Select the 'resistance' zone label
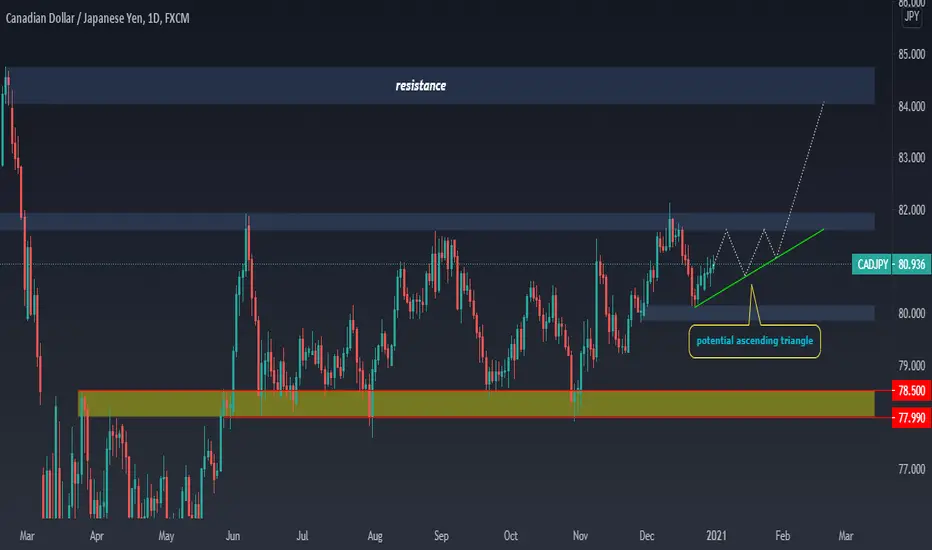 421,86
